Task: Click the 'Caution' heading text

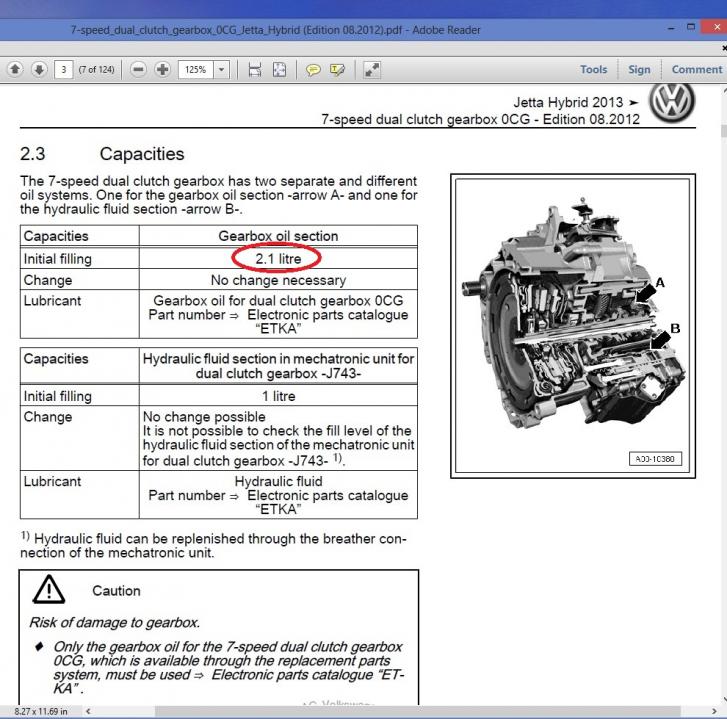Action: click(116, 591)
